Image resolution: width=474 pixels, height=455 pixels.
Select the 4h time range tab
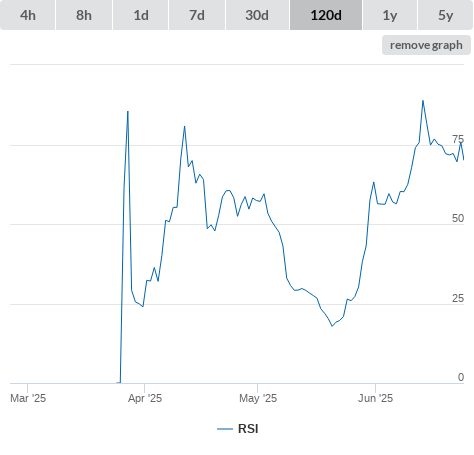[28, 15]
